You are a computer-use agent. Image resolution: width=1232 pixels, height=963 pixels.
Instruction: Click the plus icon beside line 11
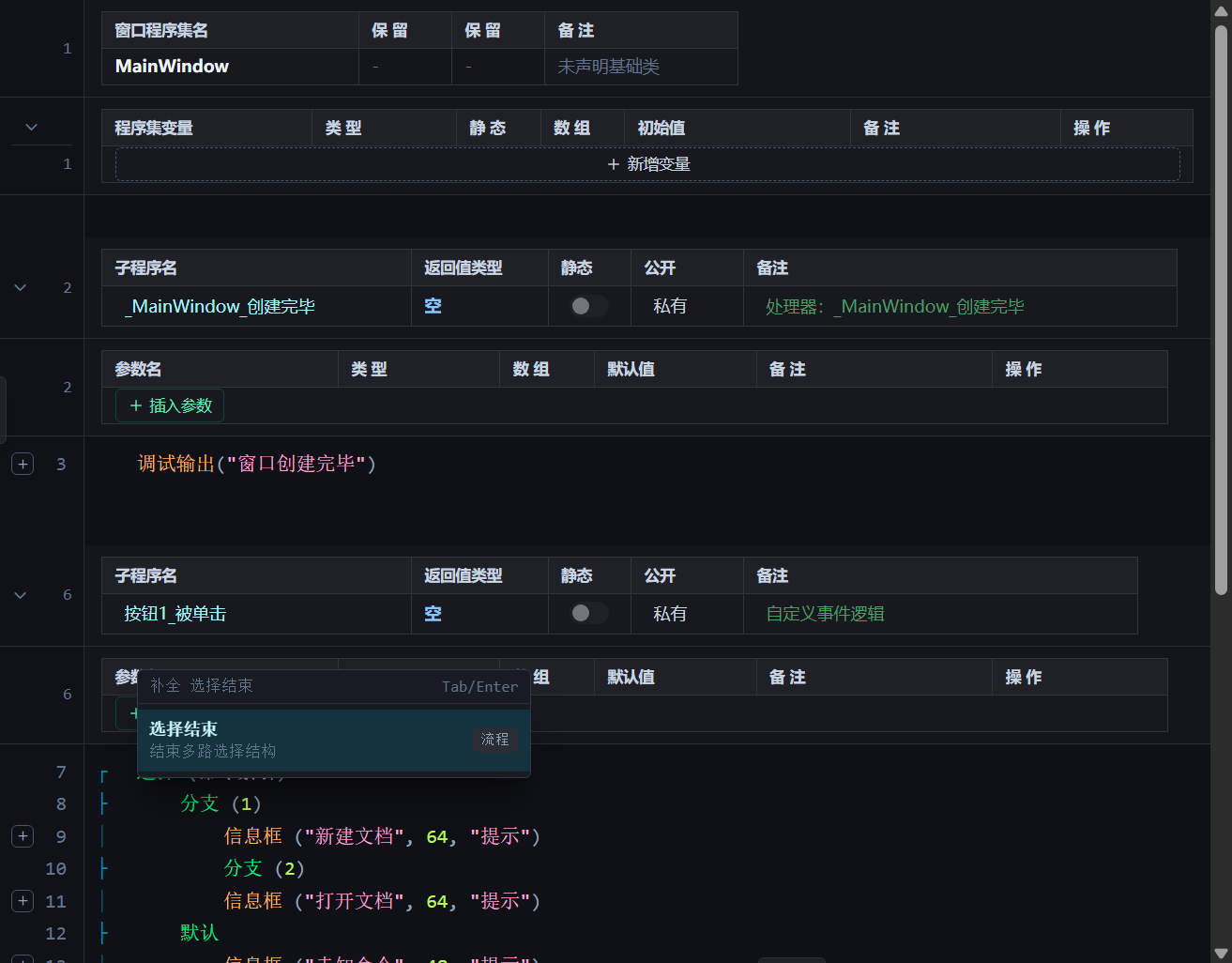pos(23,901)
